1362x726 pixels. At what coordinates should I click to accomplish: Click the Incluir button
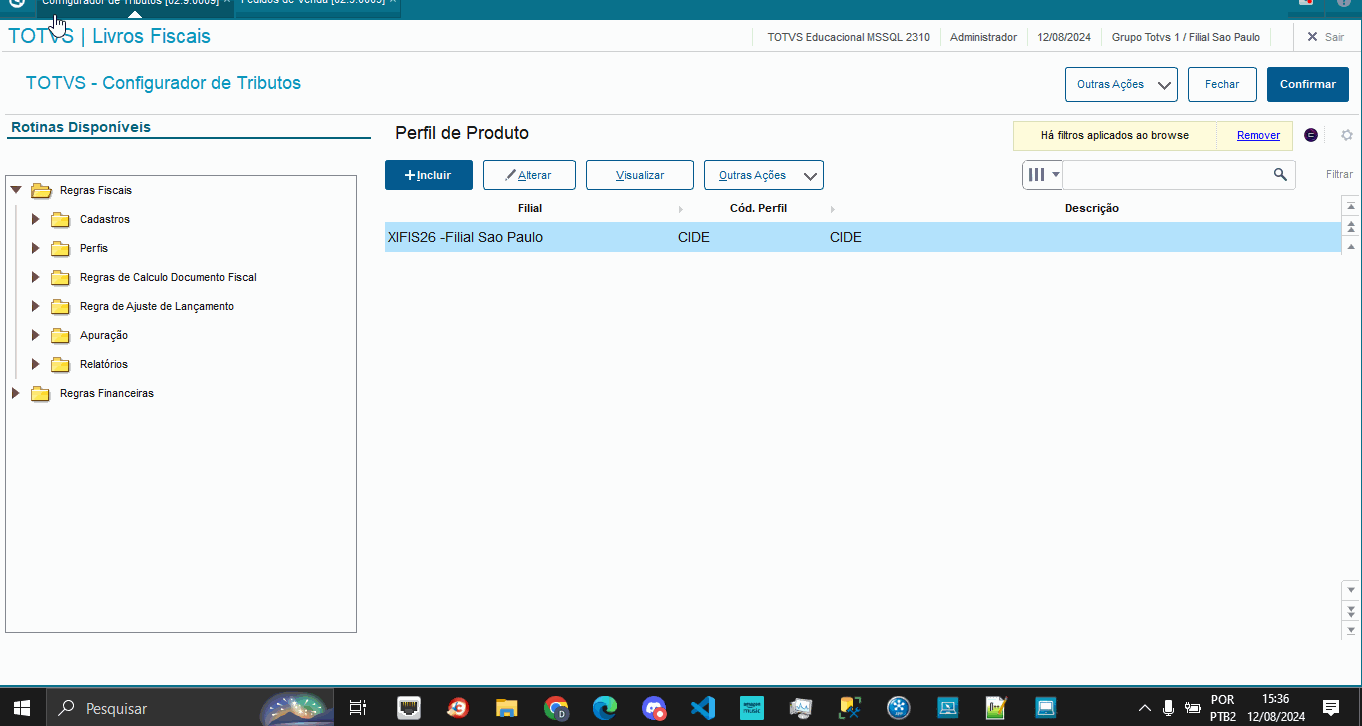(x=429, y=175)
